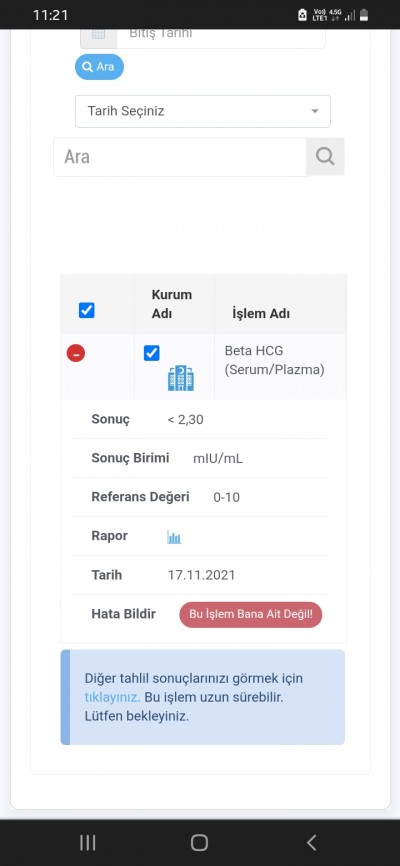The height and width of the screenshot is (866, 400).
Task: Click the magnifier search icon button
Action: tap(325, 157)
